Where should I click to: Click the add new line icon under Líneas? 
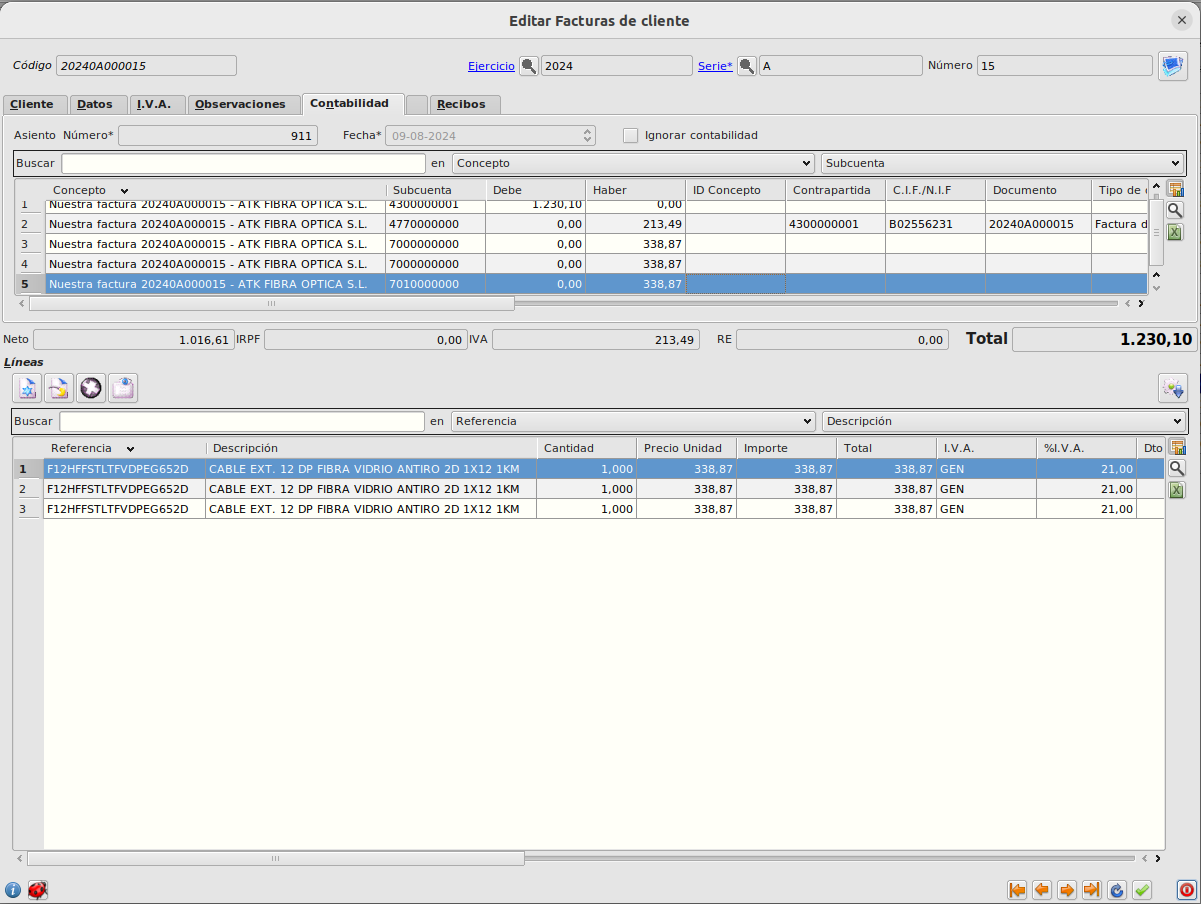(x=27, y=388)
